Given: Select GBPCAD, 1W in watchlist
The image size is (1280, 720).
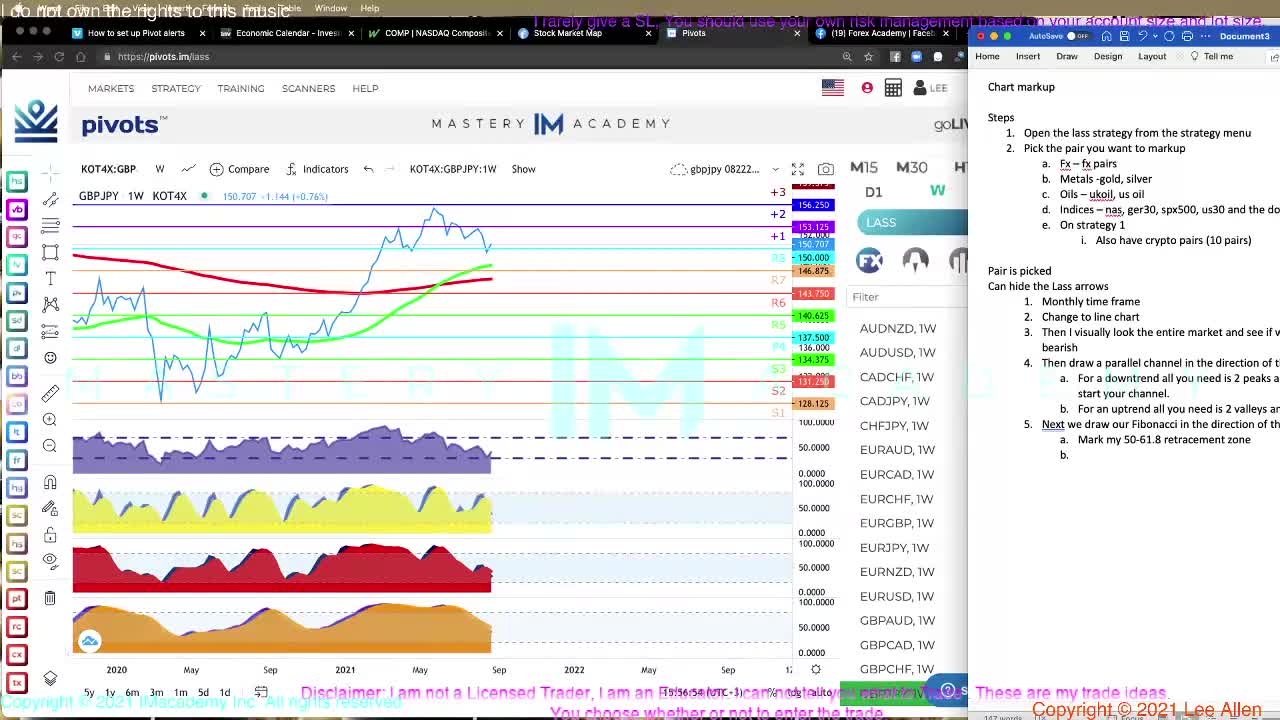Looking at the screenshot, I should click(x=897, y=645).
